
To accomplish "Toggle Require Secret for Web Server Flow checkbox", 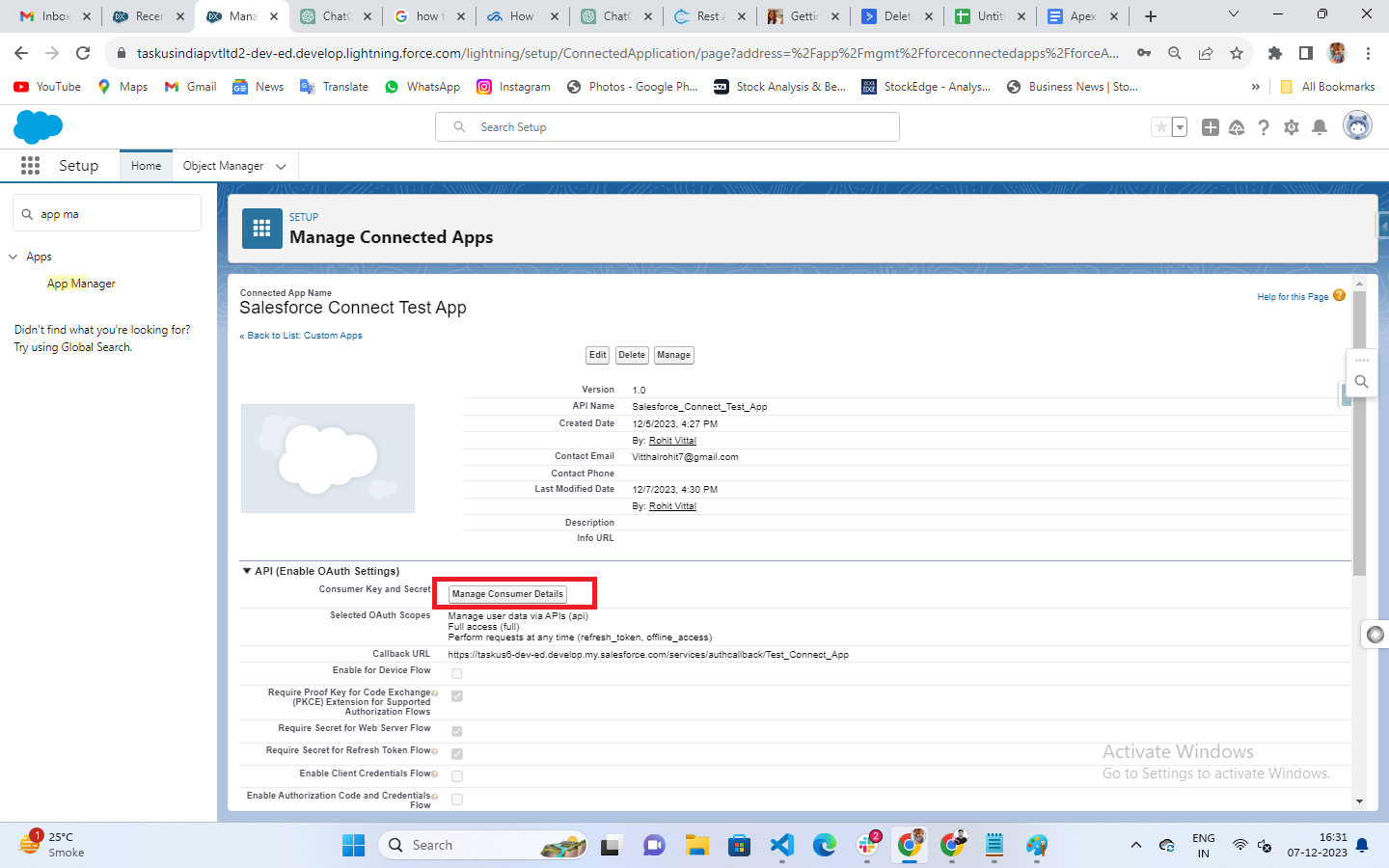I will click(457, 731).
